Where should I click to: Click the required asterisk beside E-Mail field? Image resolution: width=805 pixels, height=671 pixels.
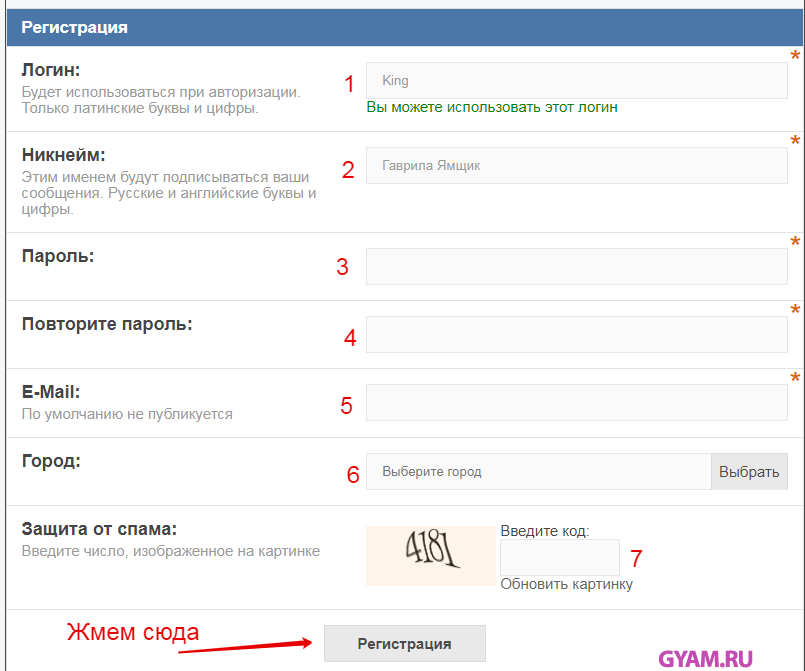795,379
